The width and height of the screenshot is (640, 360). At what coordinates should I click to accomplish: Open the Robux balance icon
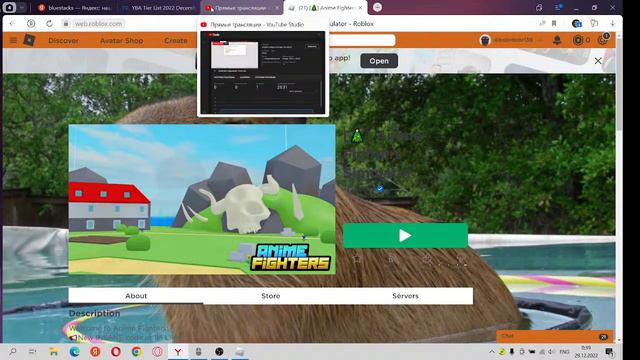pyautogui.click(x=578, y=40)
